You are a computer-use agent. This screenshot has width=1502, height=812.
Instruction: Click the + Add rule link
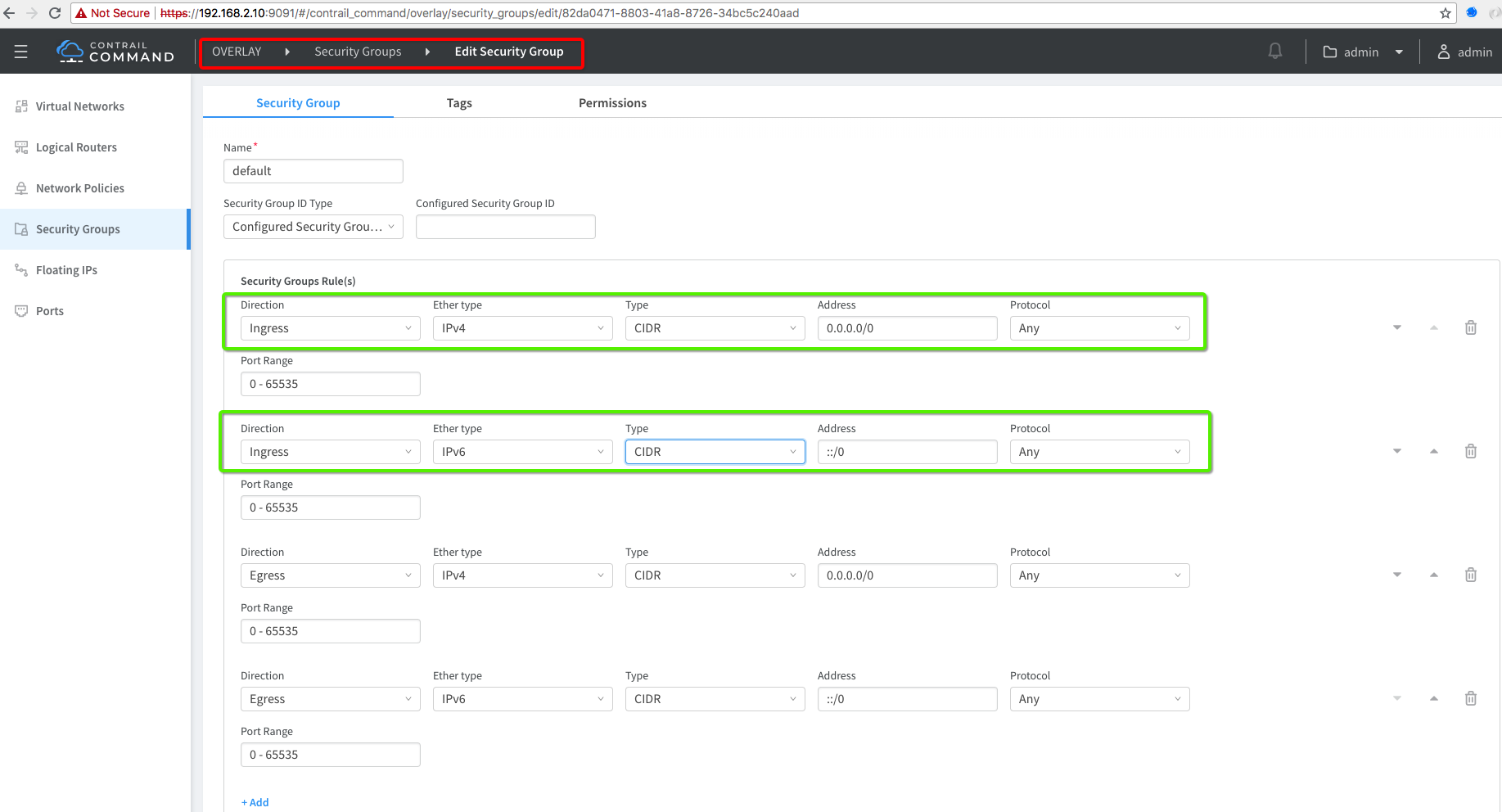[255, 802]
